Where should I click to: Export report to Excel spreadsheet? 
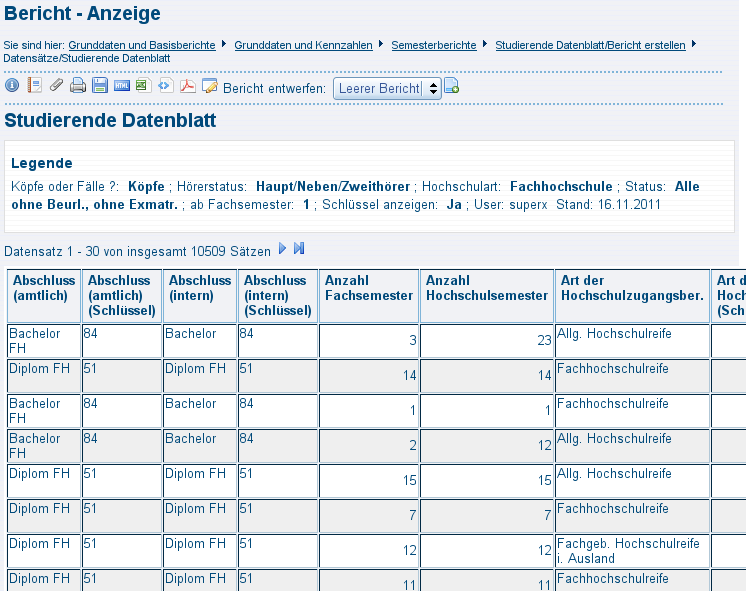(142, 86)
